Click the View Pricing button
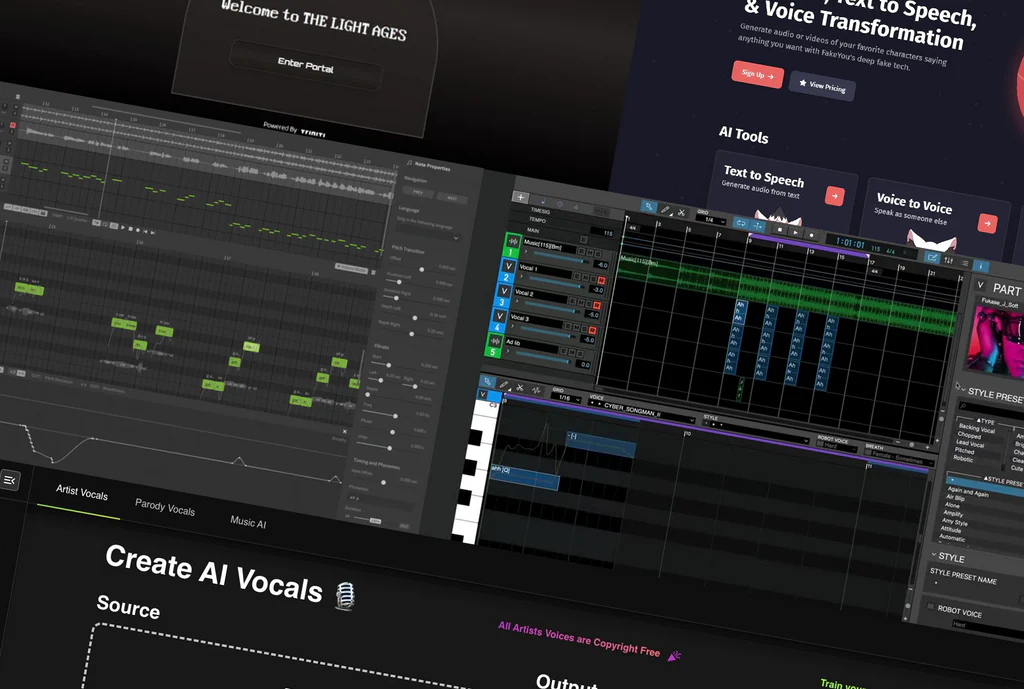 [x=821, y=86]
